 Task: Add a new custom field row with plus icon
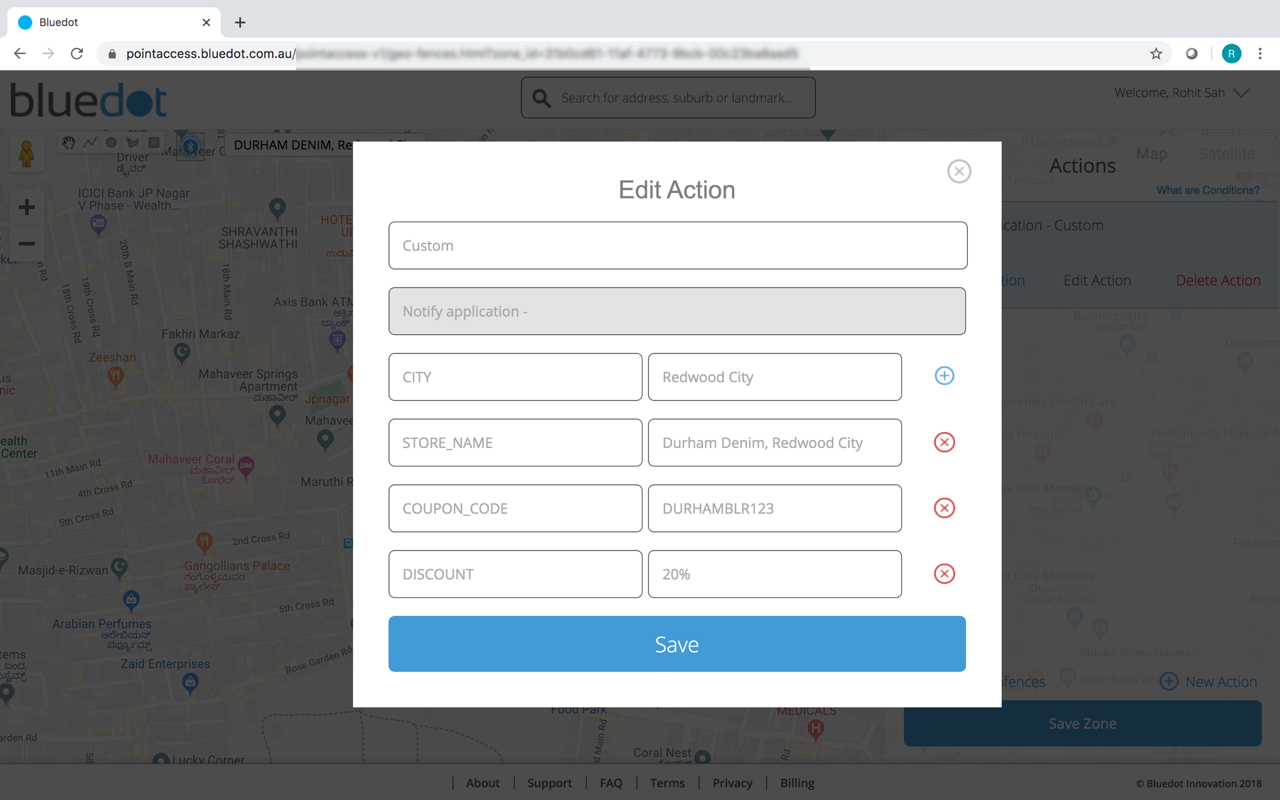coord(944,376)
